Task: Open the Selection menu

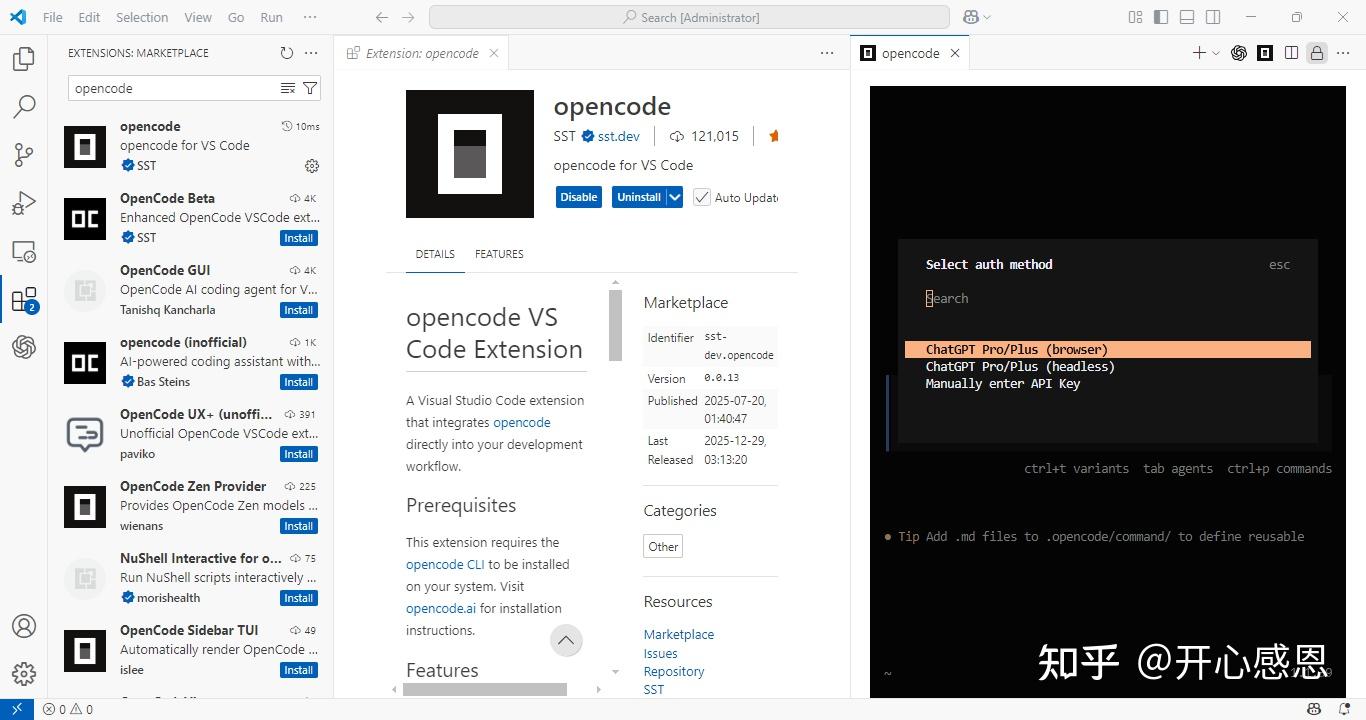Action: tap(142, 17)
